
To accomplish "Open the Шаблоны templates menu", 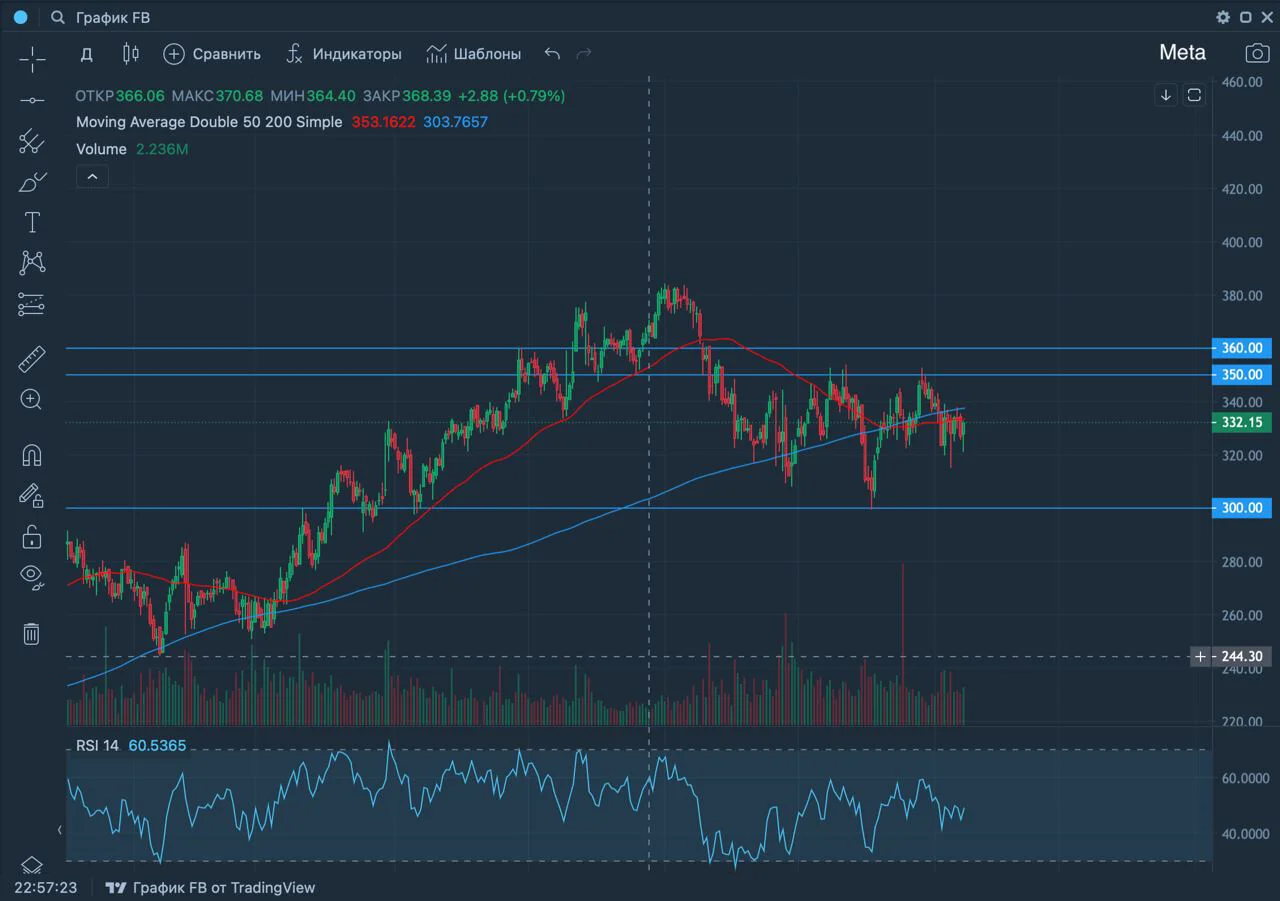I will [473, 54].
